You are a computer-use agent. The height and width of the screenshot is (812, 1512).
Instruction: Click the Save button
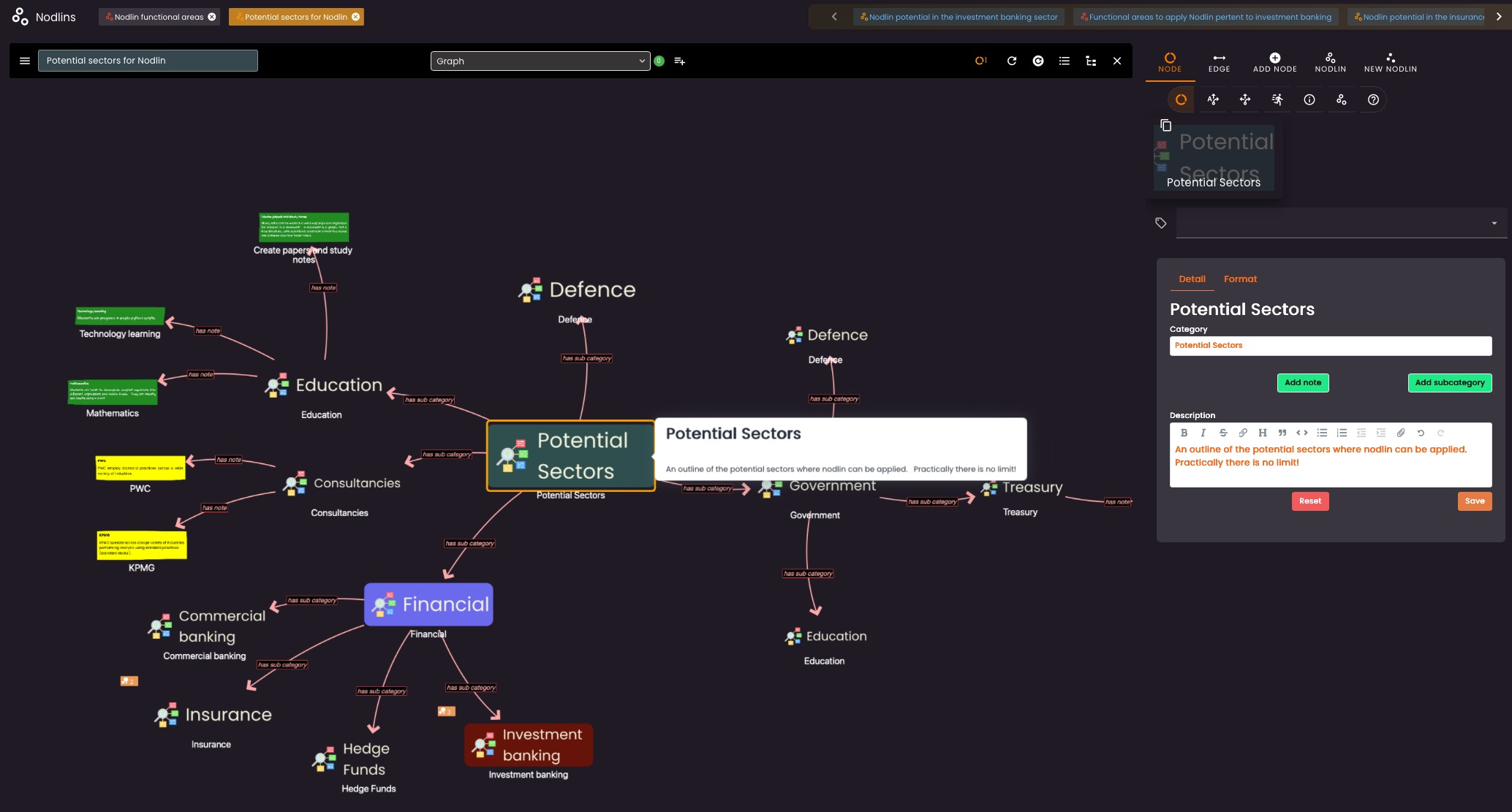[1474, 501]
